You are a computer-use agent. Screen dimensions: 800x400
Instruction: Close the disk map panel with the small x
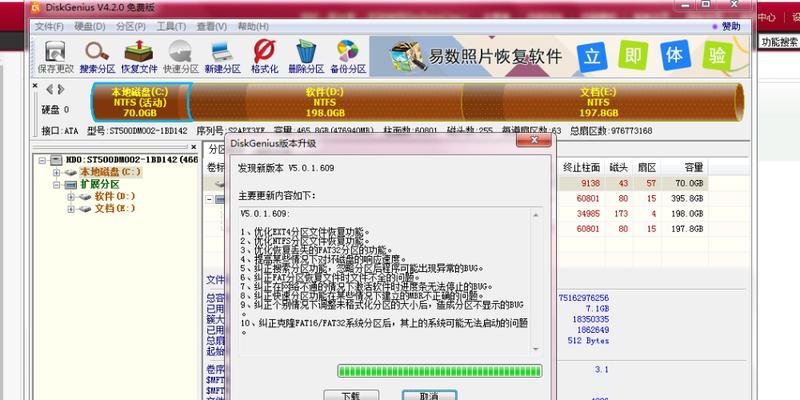point(35,86)
